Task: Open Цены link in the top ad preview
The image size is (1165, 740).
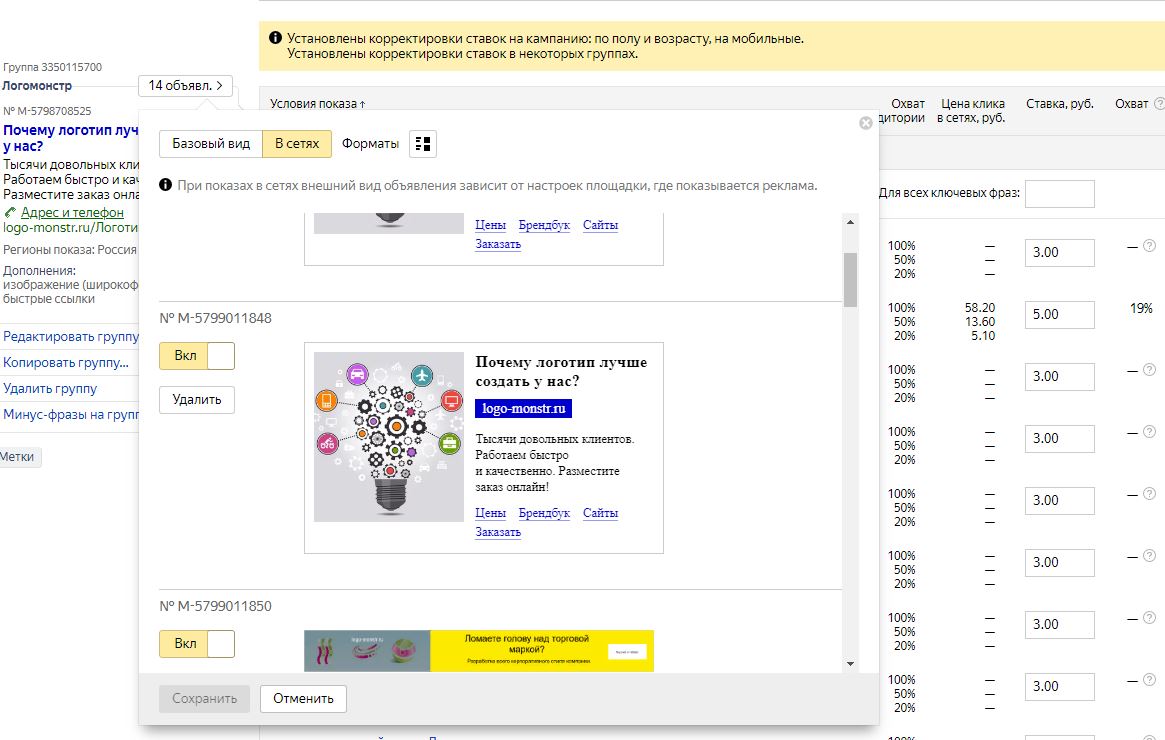Action: (490, 224)
